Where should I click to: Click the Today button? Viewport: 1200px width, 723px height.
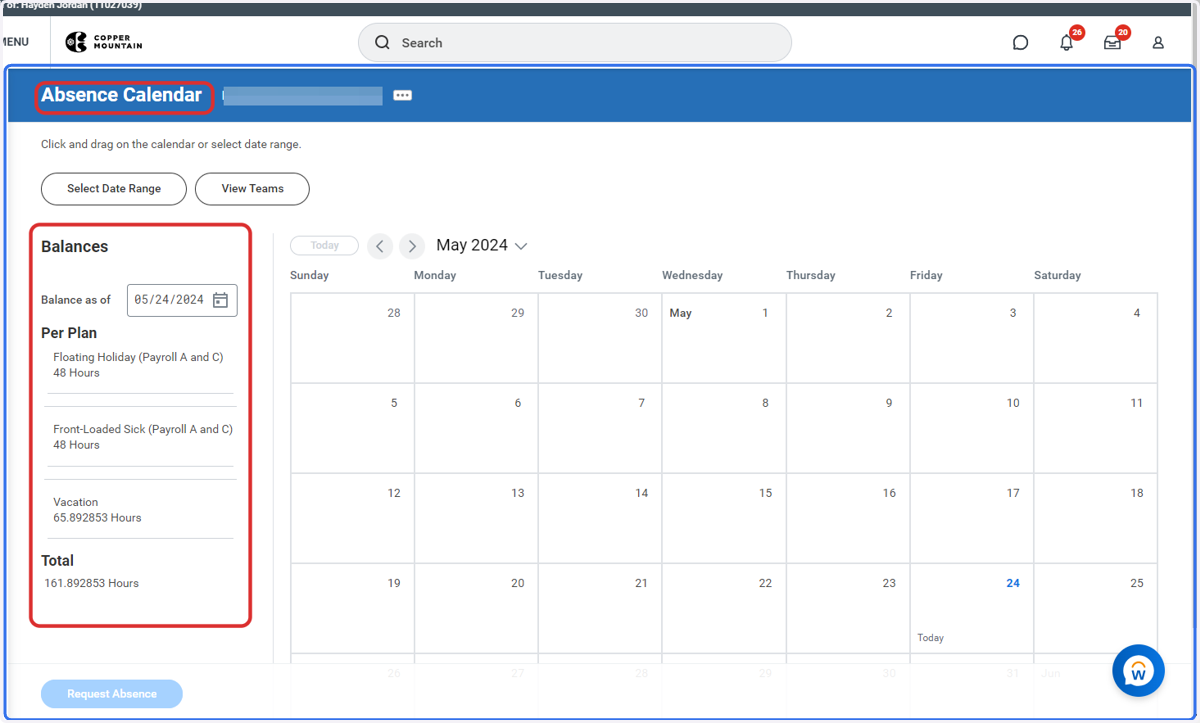click(325, 246)
